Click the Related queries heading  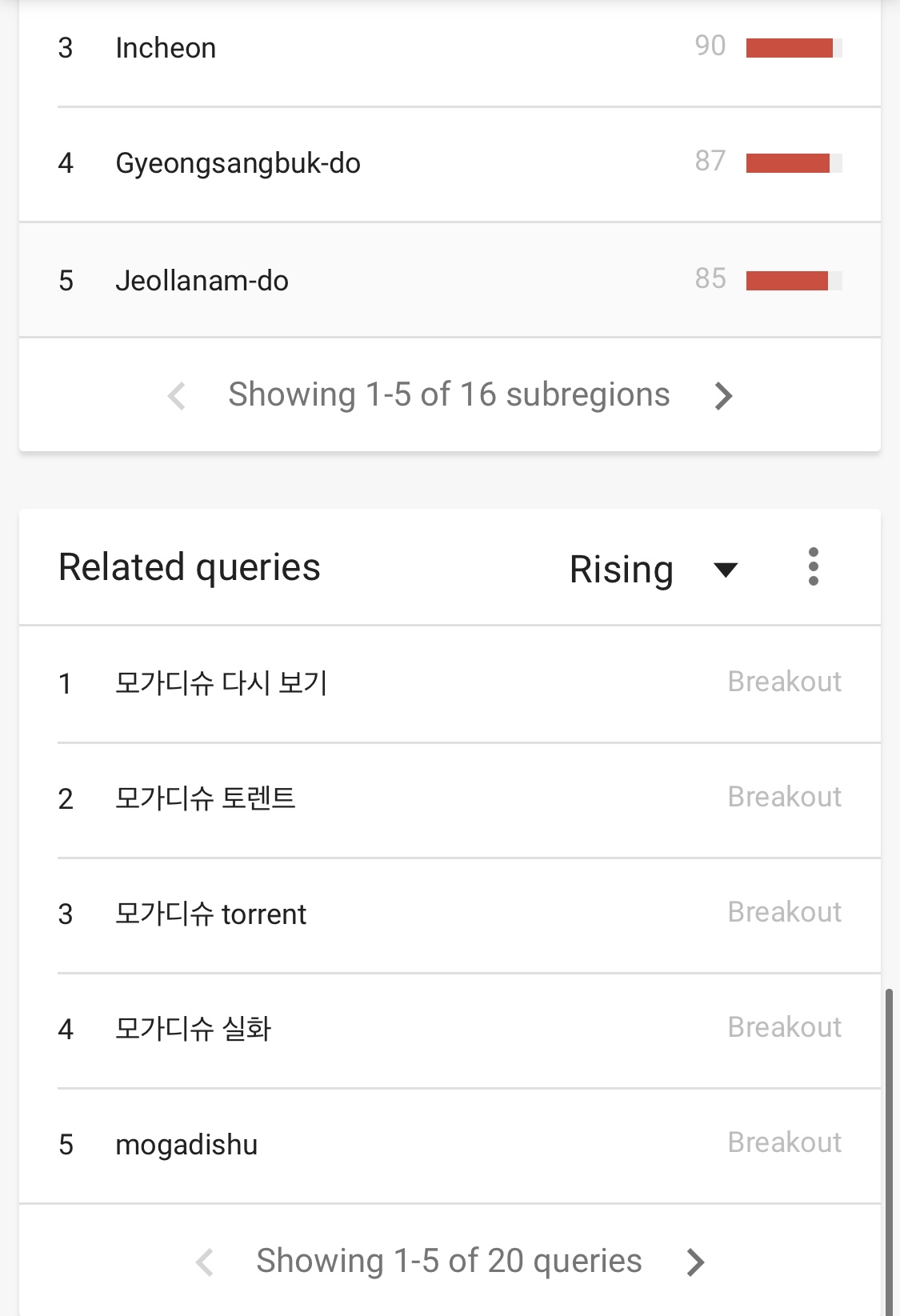coord(190,567)
